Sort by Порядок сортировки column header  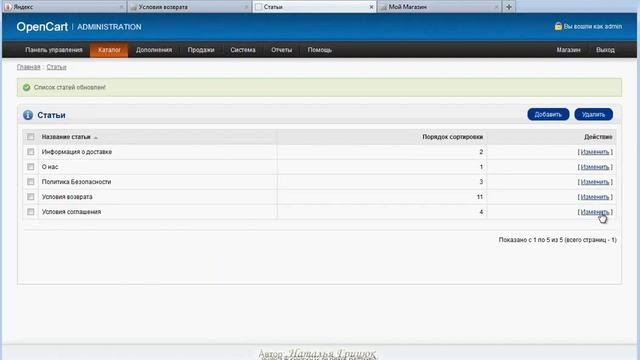(x=452, y=137)
